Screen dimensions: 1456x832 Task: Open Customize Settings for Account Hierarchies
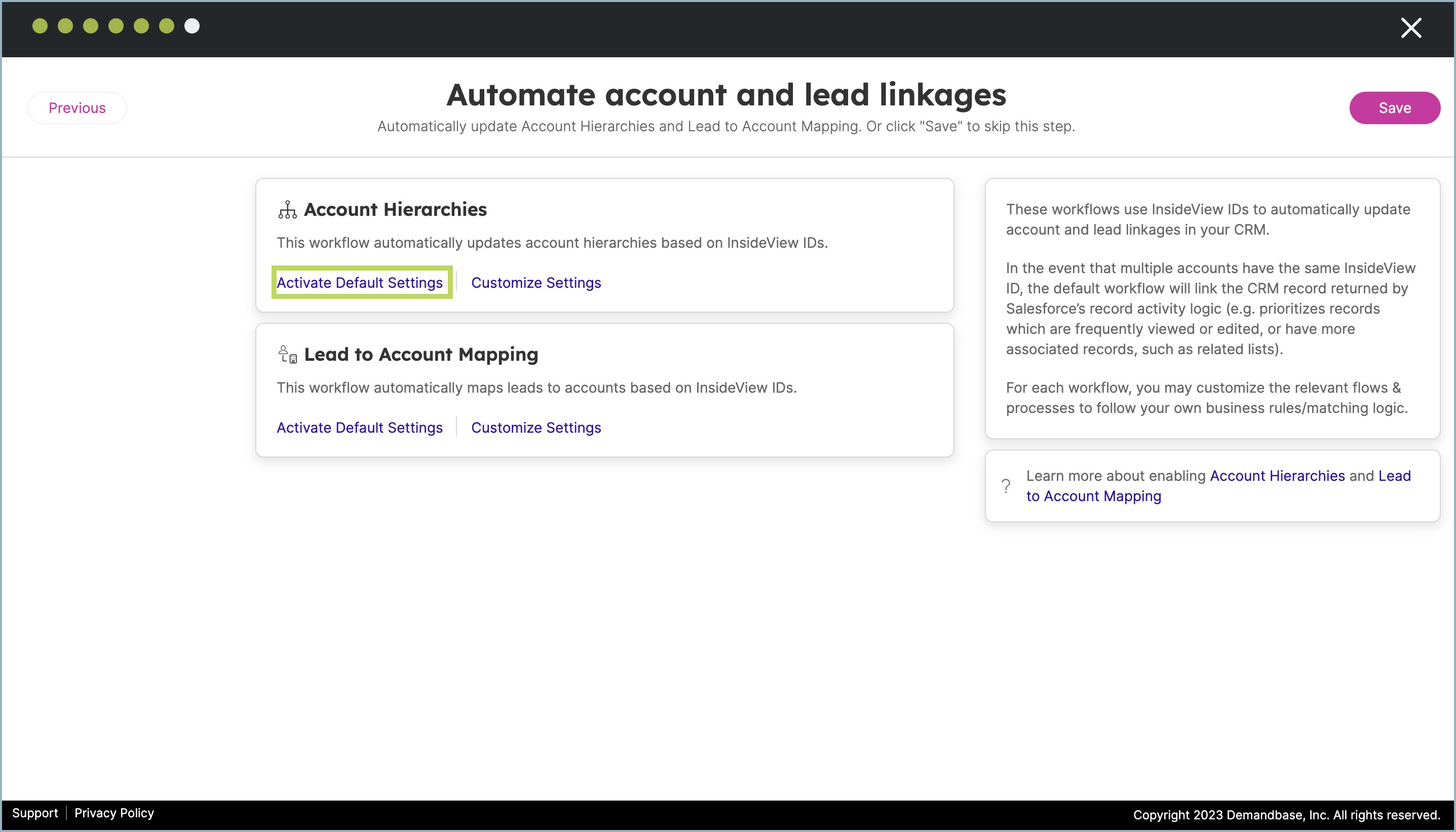pyautogui.click(x=536, y=282)
